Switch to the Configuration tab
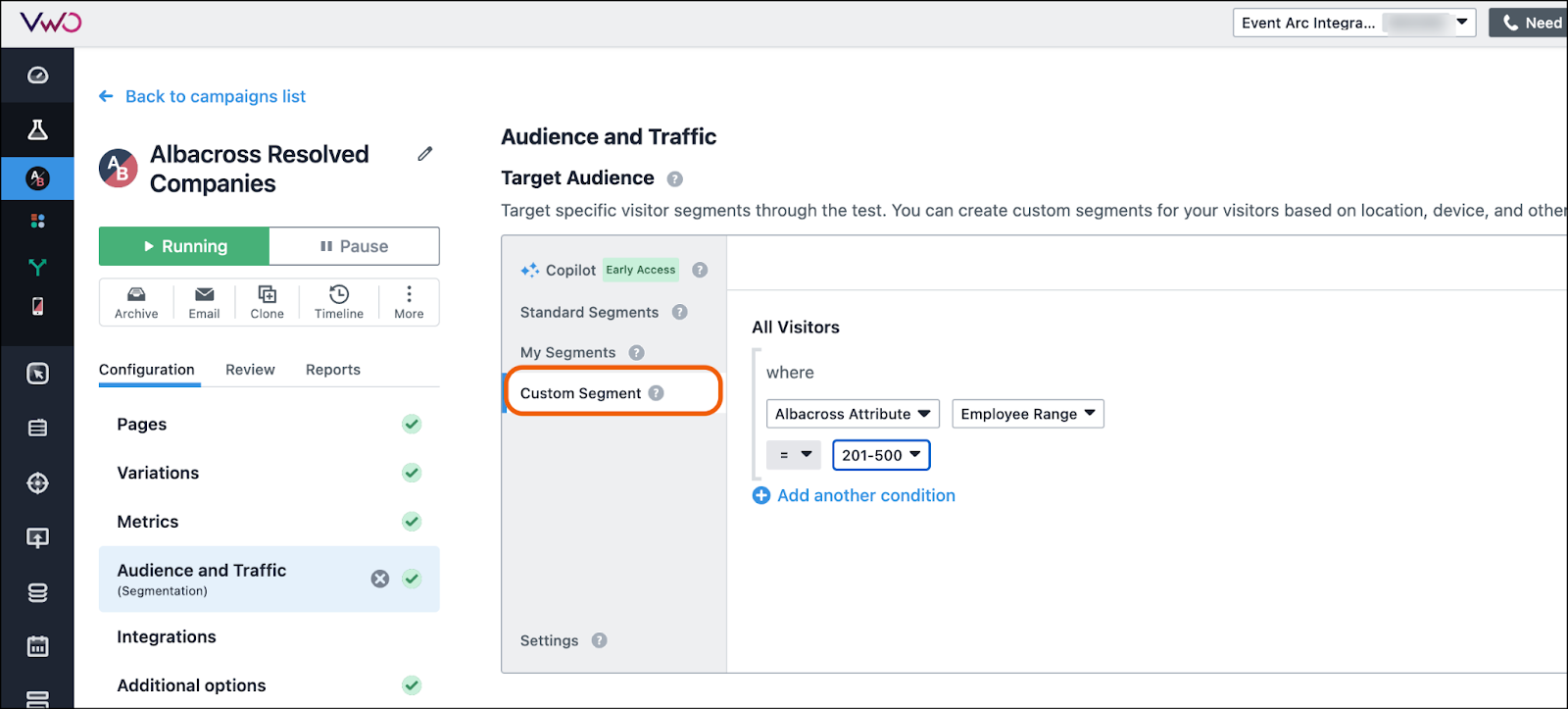This screenshot has width=1568, height=709. 147,370
